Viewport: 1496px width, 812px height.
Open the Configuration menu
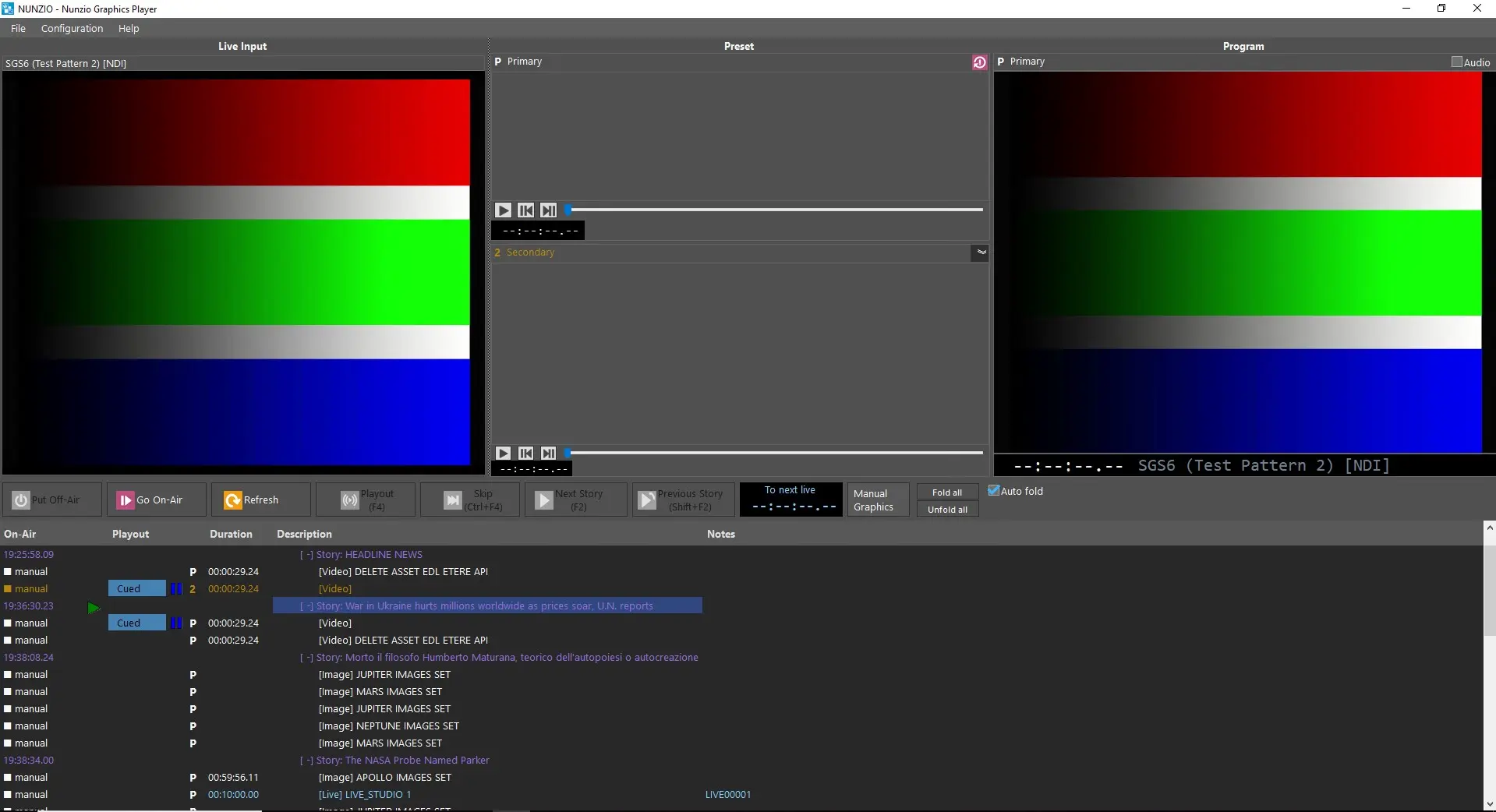[72, 29]
